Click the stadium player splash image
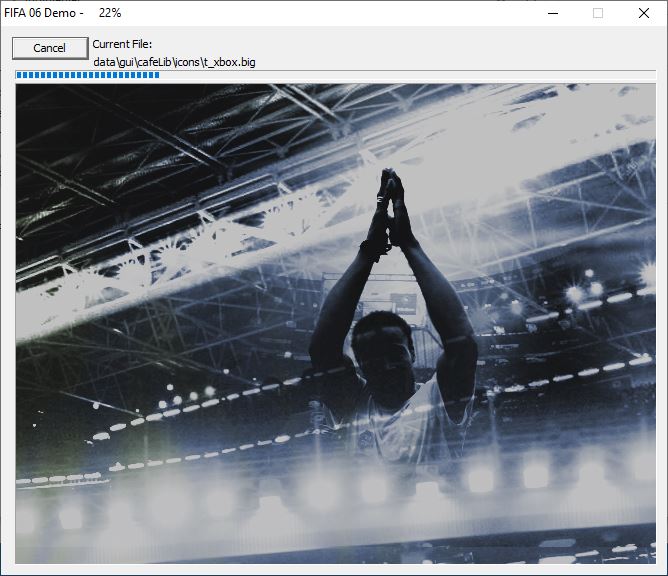 [336, 323]
